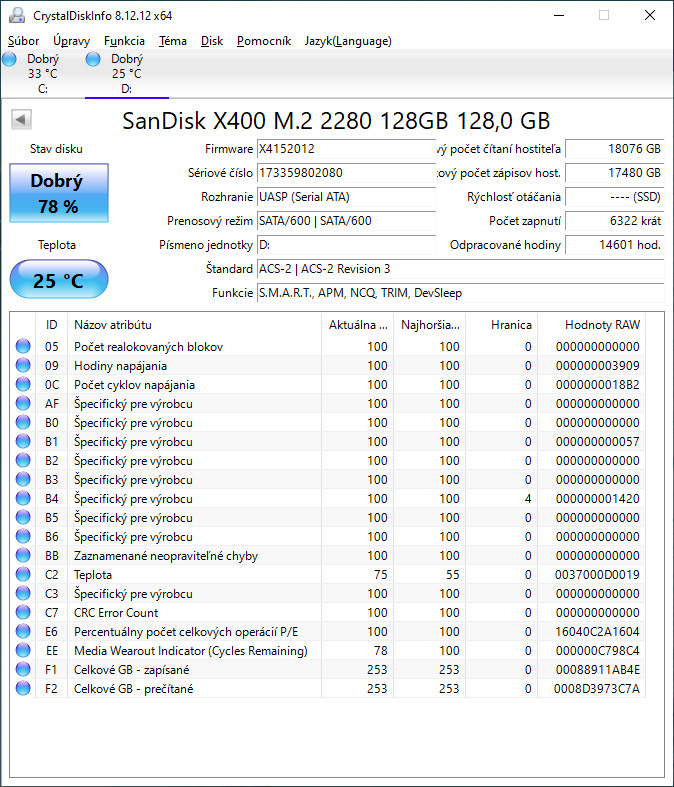Click the Štandard field ACS-2 Revision 3
Viewport: 674px width, 787px height.
coord(460,269)
